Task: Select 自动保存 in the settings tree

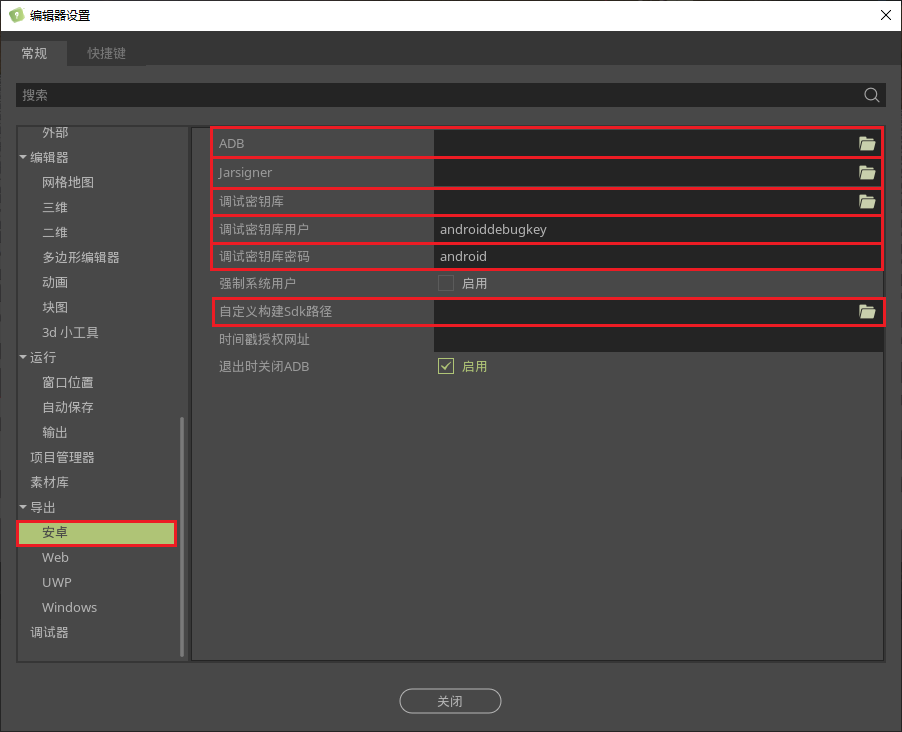Action: coord(68,407)
